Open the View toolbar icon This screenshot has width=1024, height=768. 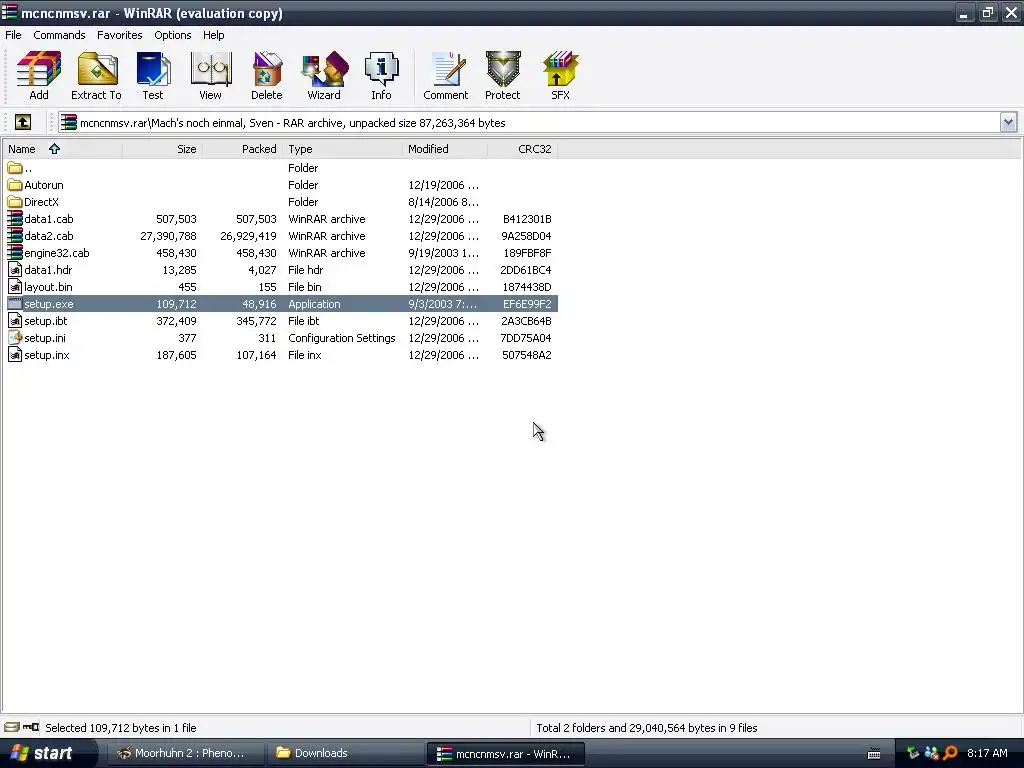click(x=210, y=75)
